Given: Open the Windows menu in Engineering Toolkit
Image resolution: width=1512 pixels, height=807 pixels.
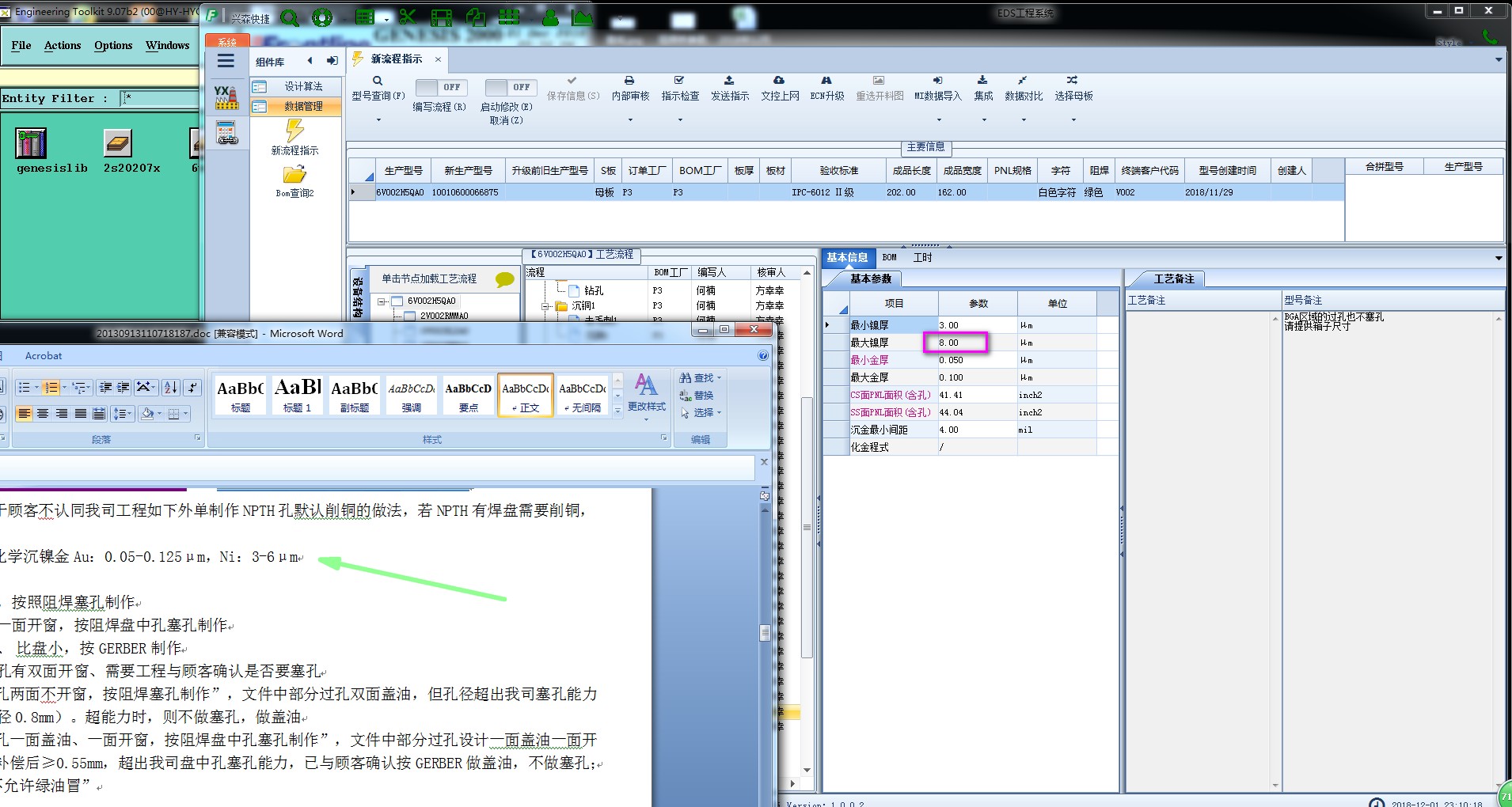Looking at the screenshot, I should click(x=167, y=46).
